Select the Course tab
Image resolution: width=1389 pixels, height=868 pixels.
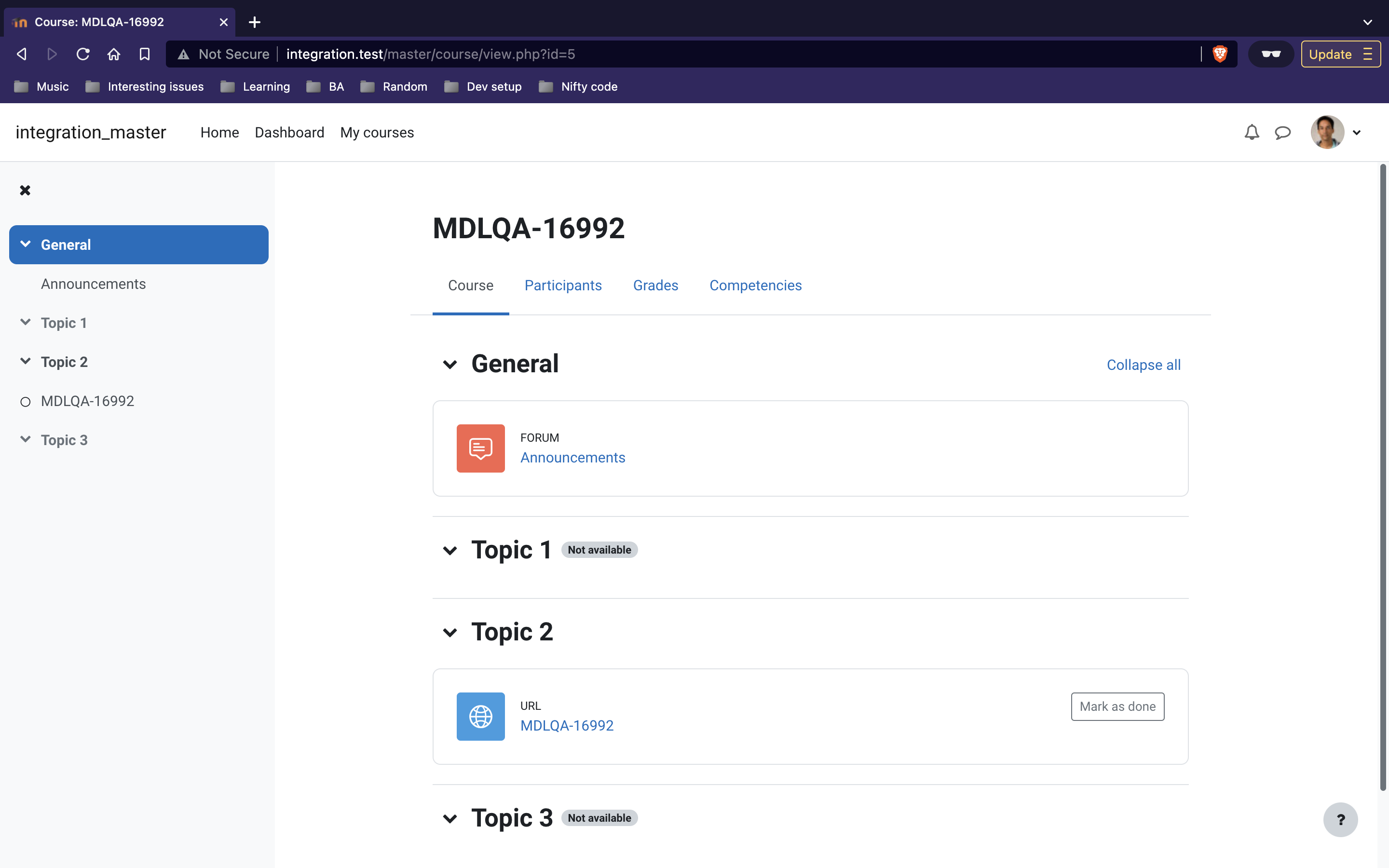pyautogui.click(x=471, y=285)
